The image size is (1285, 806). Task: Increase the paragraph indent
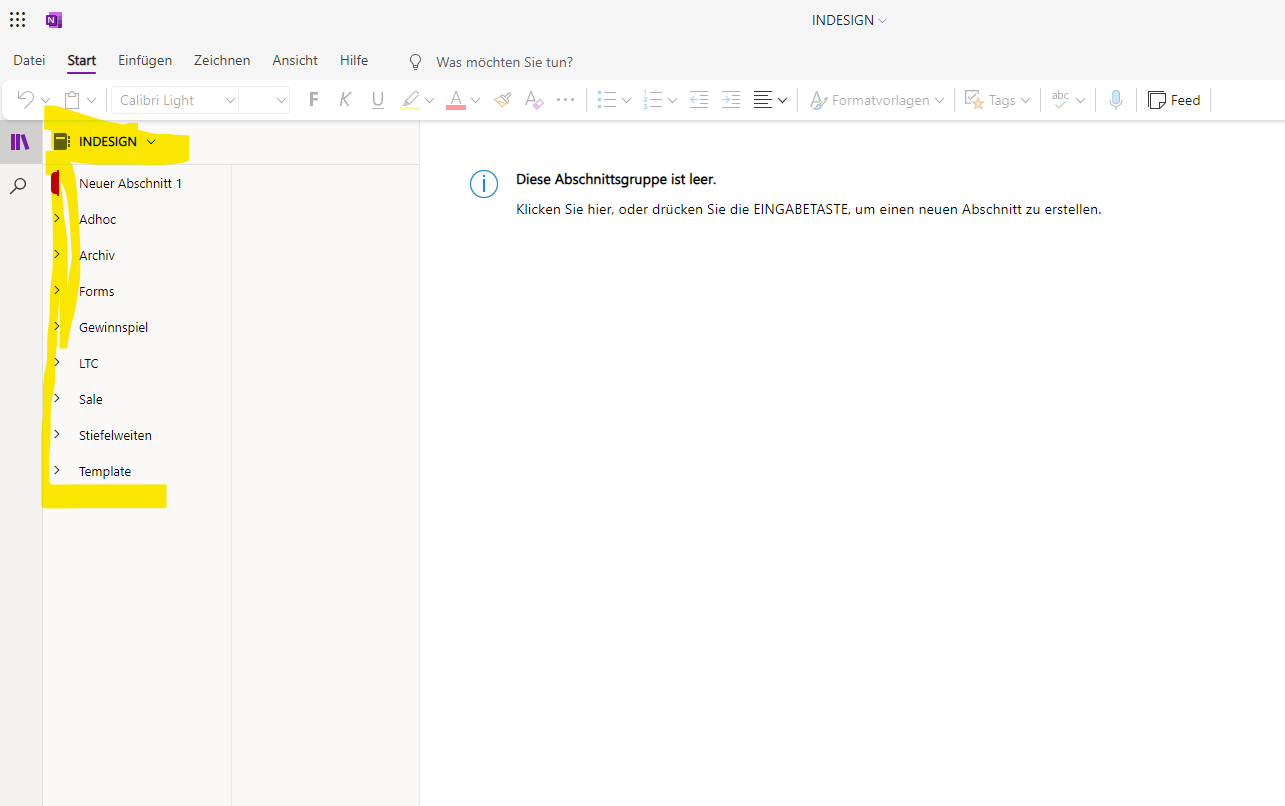pos(731,100)
